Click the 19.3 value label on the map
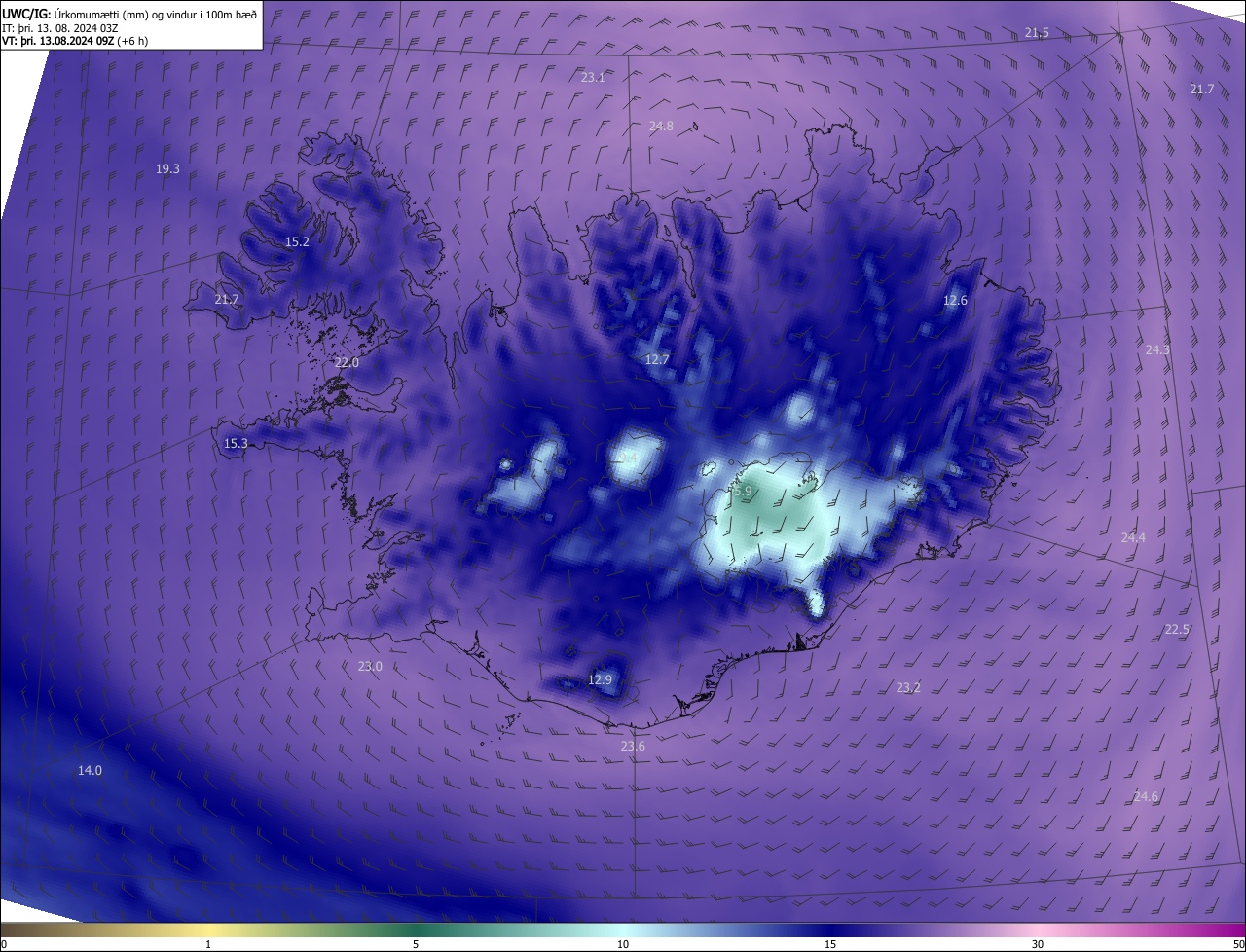The height and width of the screenshot is (952, 1246). [167, 168]
